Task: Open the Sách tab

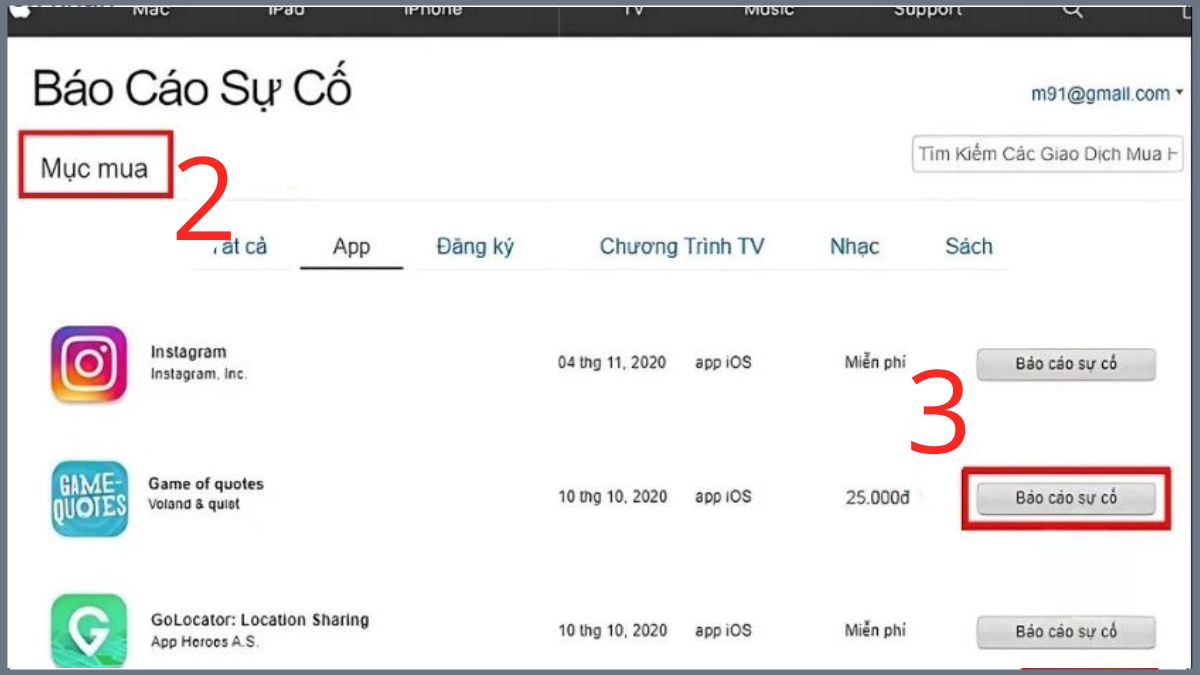Action: point(968,247)
